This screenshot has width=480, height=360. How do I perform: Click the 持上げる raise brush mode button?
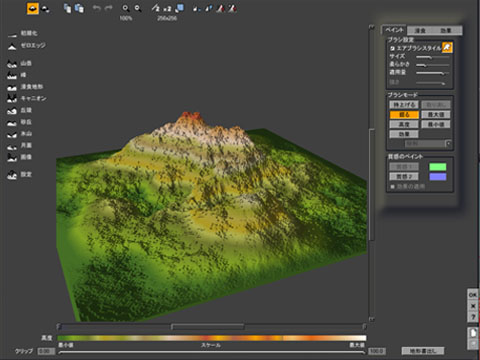tap(404, 105)
